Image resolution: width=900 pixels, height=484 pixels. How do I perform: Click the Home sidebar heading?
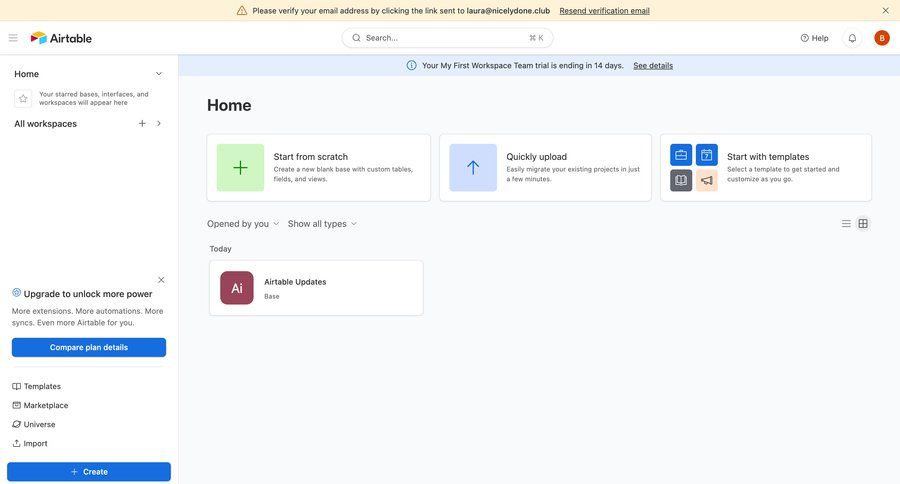[26, 74]
